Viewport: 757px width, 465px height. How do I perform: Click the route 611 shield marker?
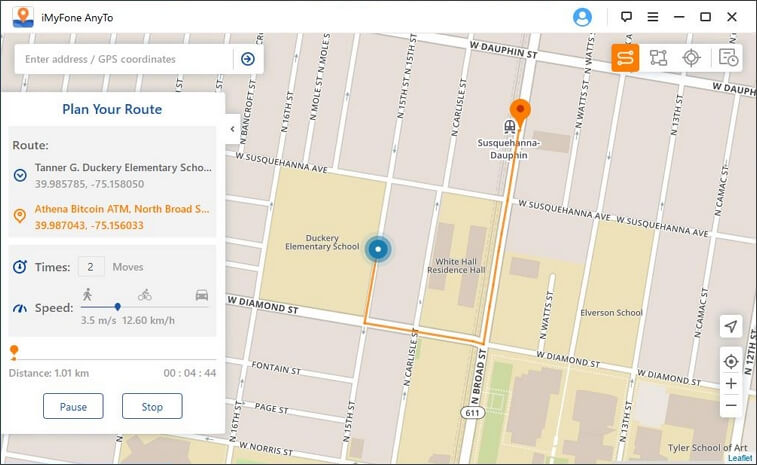tap(472, 413)
